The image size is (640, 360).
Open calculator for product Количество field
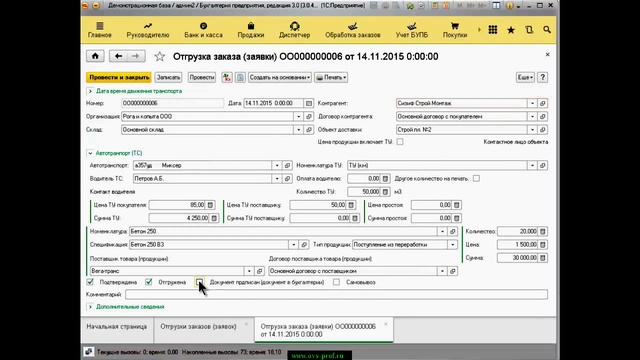(542, 231)
